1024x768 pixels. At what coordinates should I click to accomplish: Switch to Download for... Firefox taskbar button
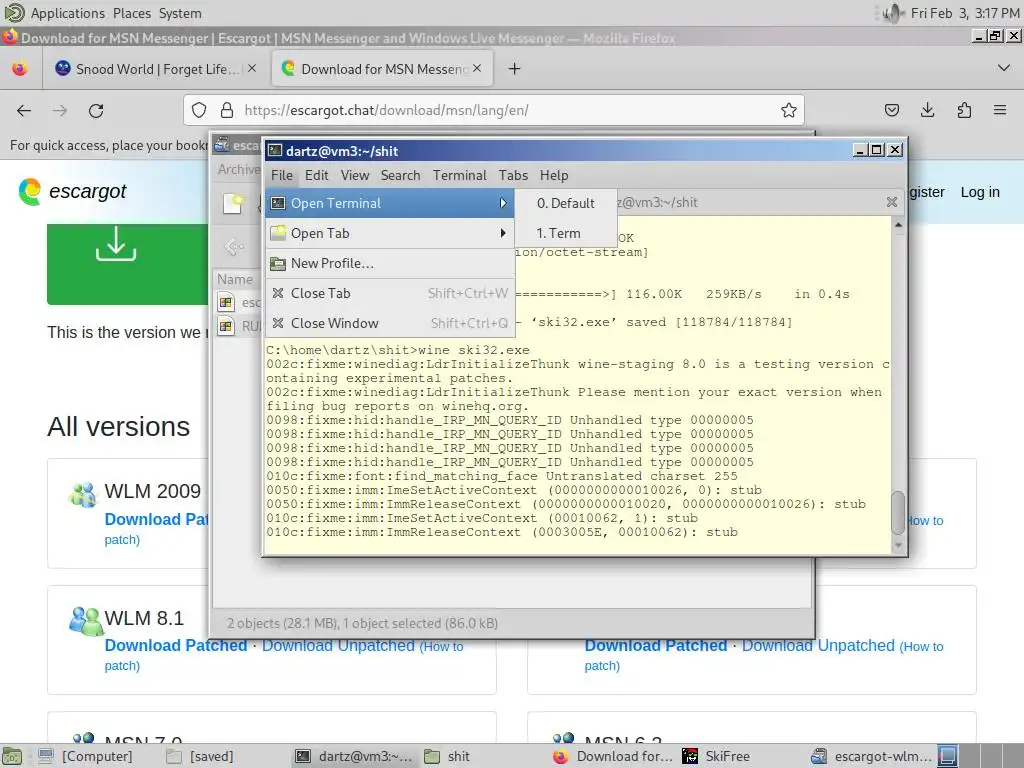click(x=613, y=756)
